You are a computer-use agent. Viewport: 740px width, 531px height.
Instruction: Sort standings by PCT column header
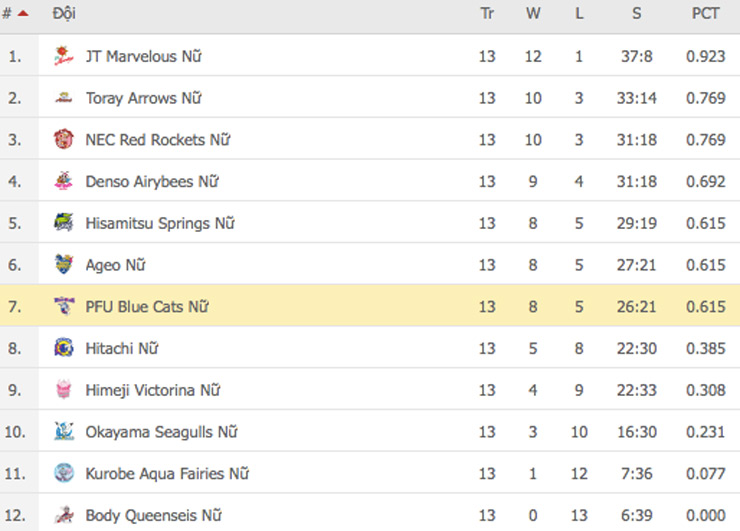pyautogui.click(x=706, y=14)
